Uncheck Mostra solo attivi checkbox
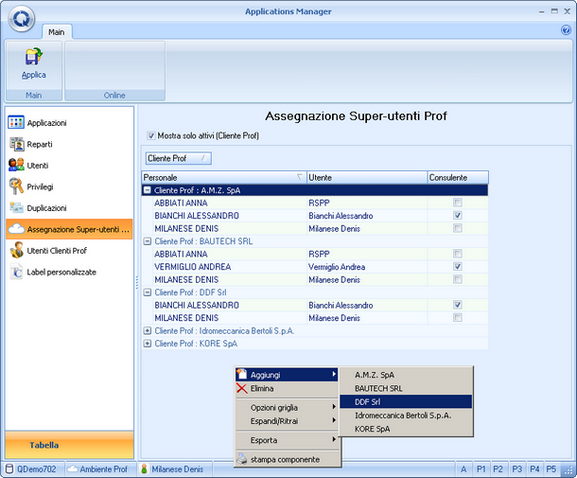577x478 pixels. click(151, 136)
